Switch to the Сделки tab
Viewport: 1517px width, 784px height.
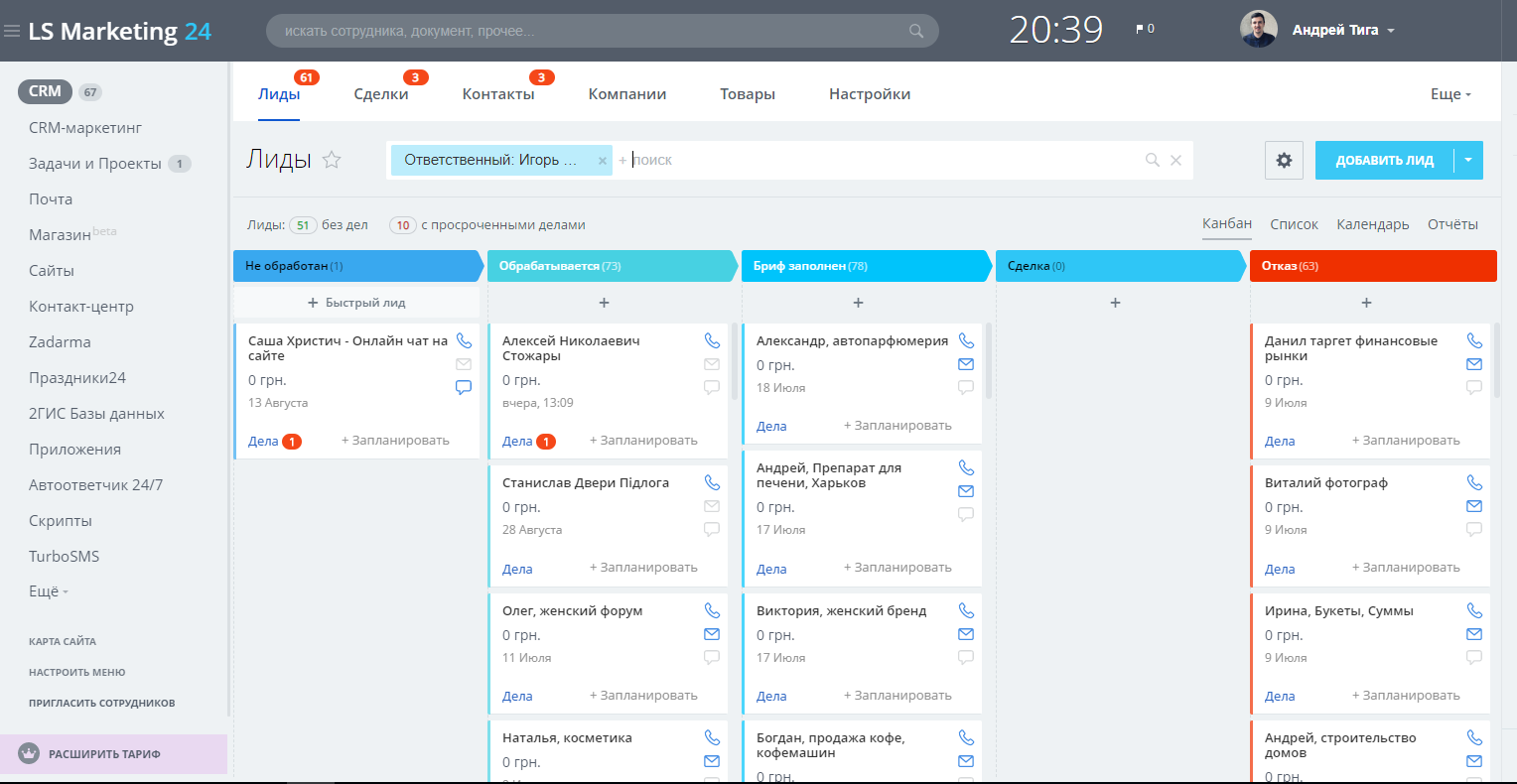click(x=381, y=94)
